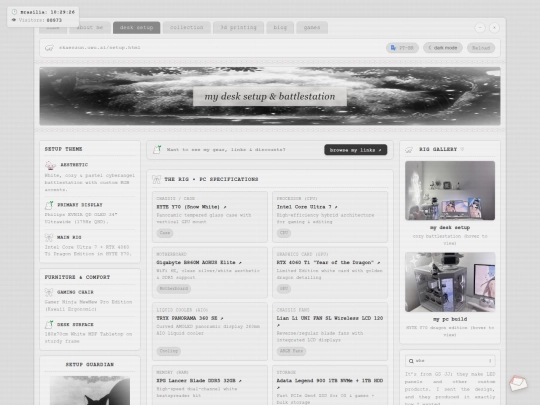Open the 'my desk setup' gallery photo
The width and height of the screenshot is (540, 405).
pos(450,190)
